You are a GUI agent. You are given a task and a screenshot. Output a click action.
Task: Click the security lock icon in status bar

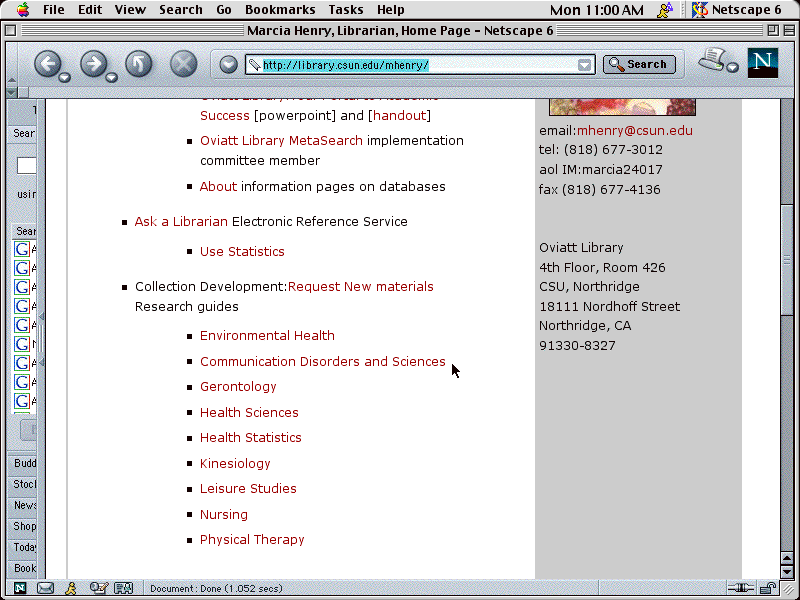point(767,588)
